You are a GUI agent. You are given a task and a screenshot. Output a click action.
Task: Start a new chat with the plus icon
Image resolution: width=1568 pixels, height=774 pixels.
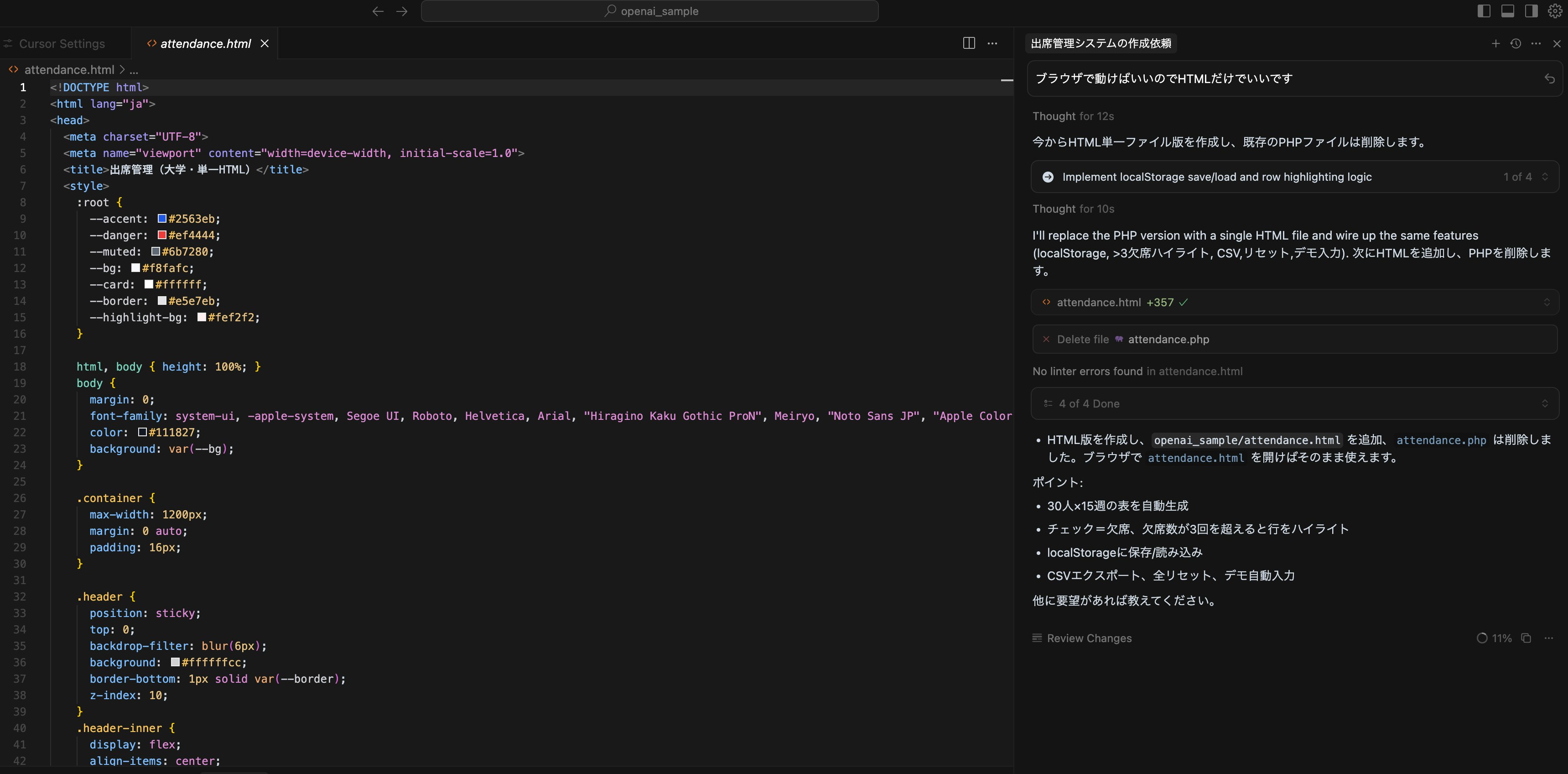coord(1495,43)
